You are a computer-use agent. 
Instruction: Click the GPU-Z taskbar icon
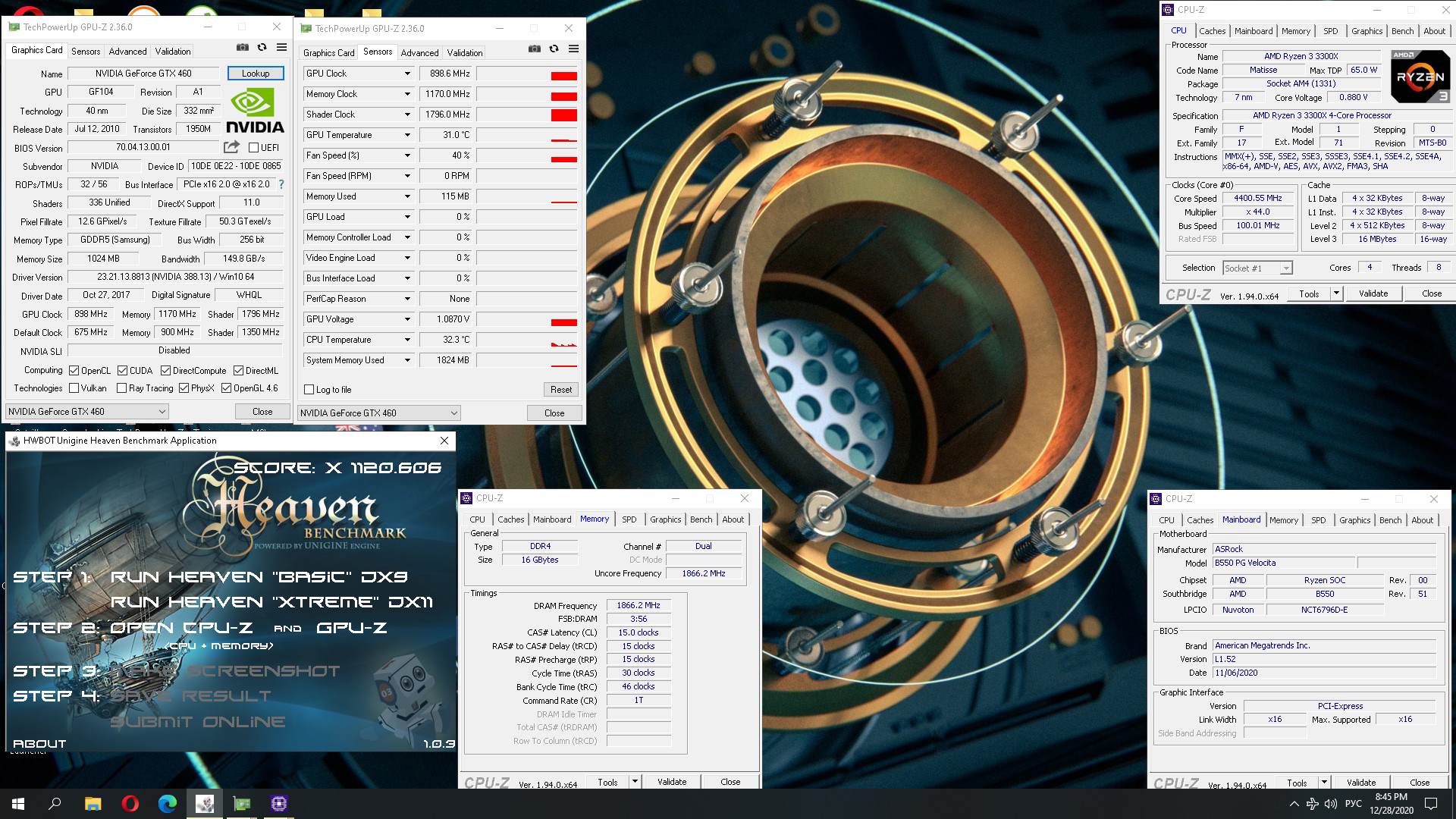coord(242,804)
